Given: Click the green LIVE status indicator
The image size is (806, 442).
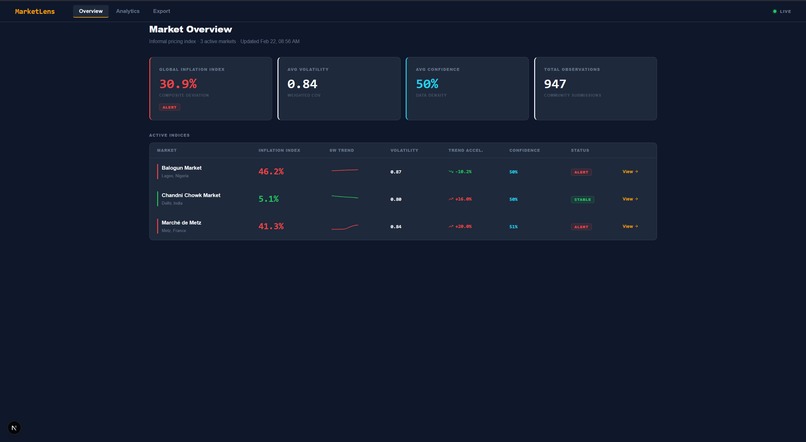Looking at the screenshot, I should coord(782,11).
